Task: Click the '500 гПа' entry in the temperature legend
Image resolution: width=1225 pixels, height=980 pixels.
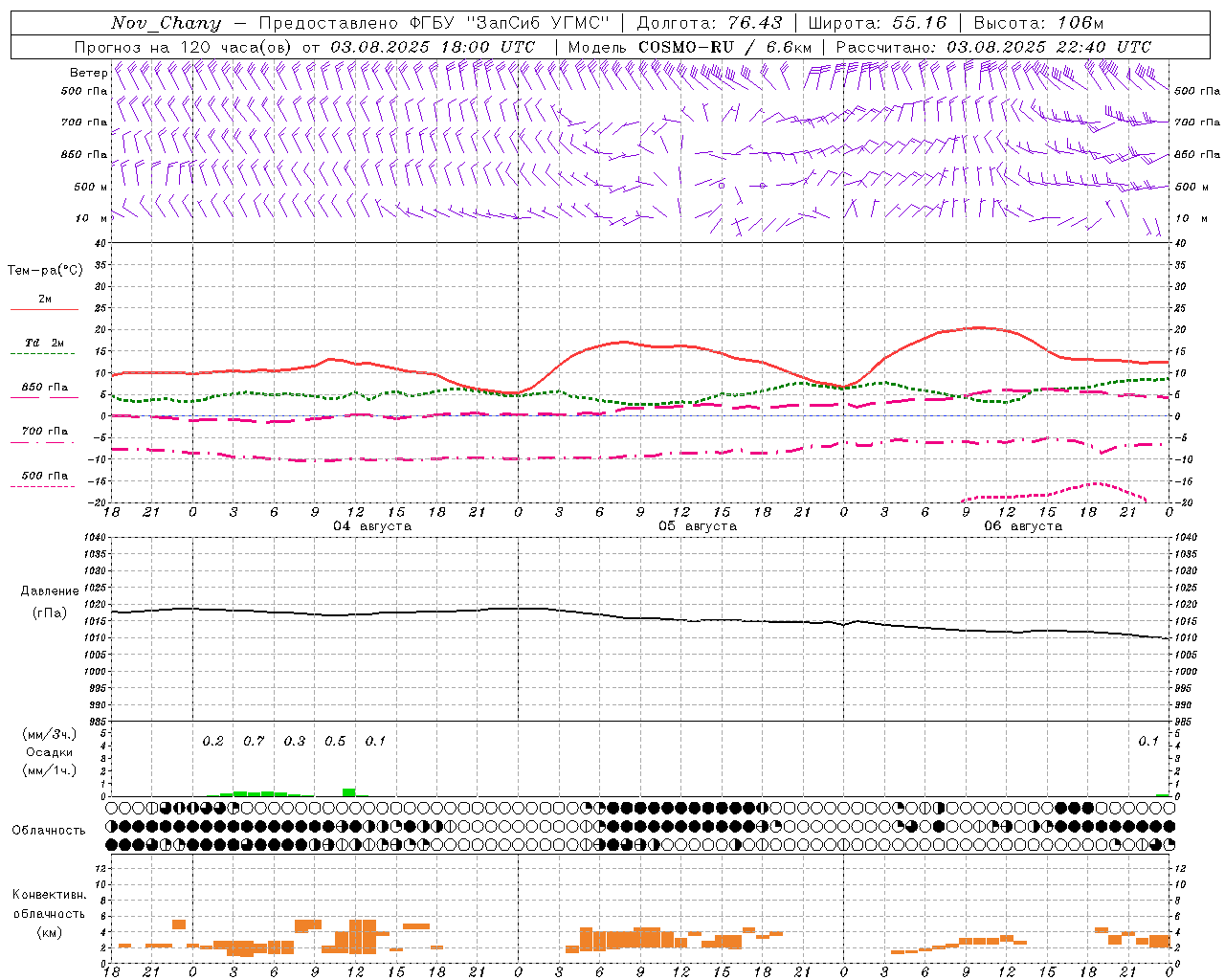Action: click(45, 476)
